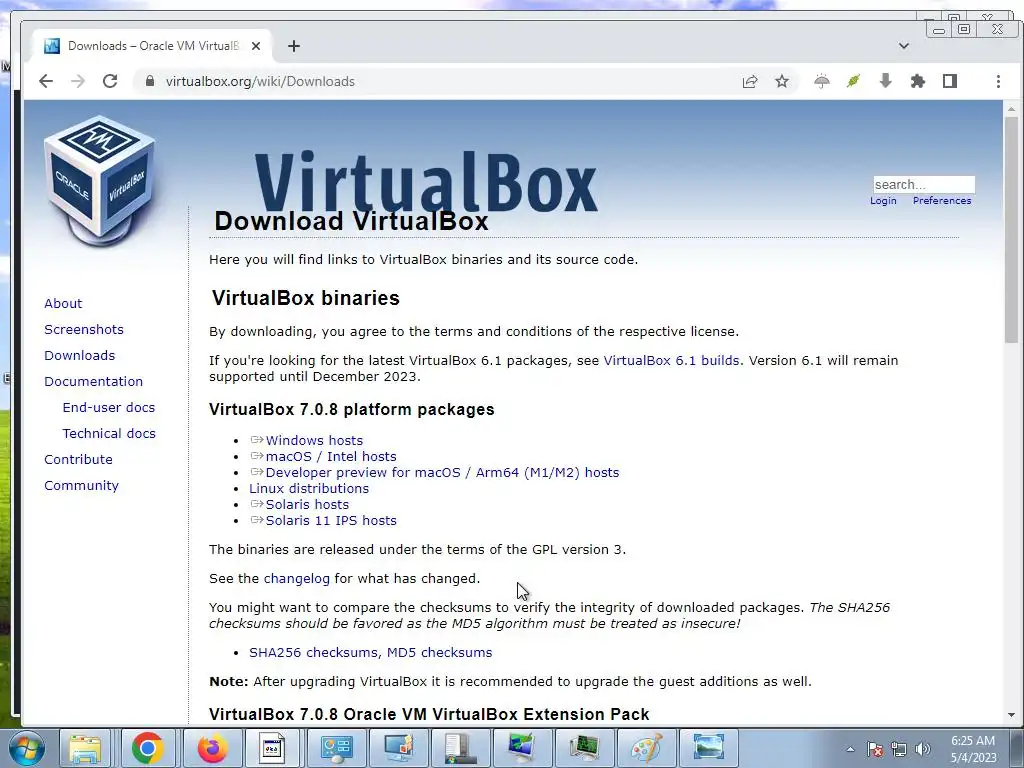This screenshot has height=768, width=1024.
Task: Open the Extensions puzzle piece menu
Action: click(918, 81)
